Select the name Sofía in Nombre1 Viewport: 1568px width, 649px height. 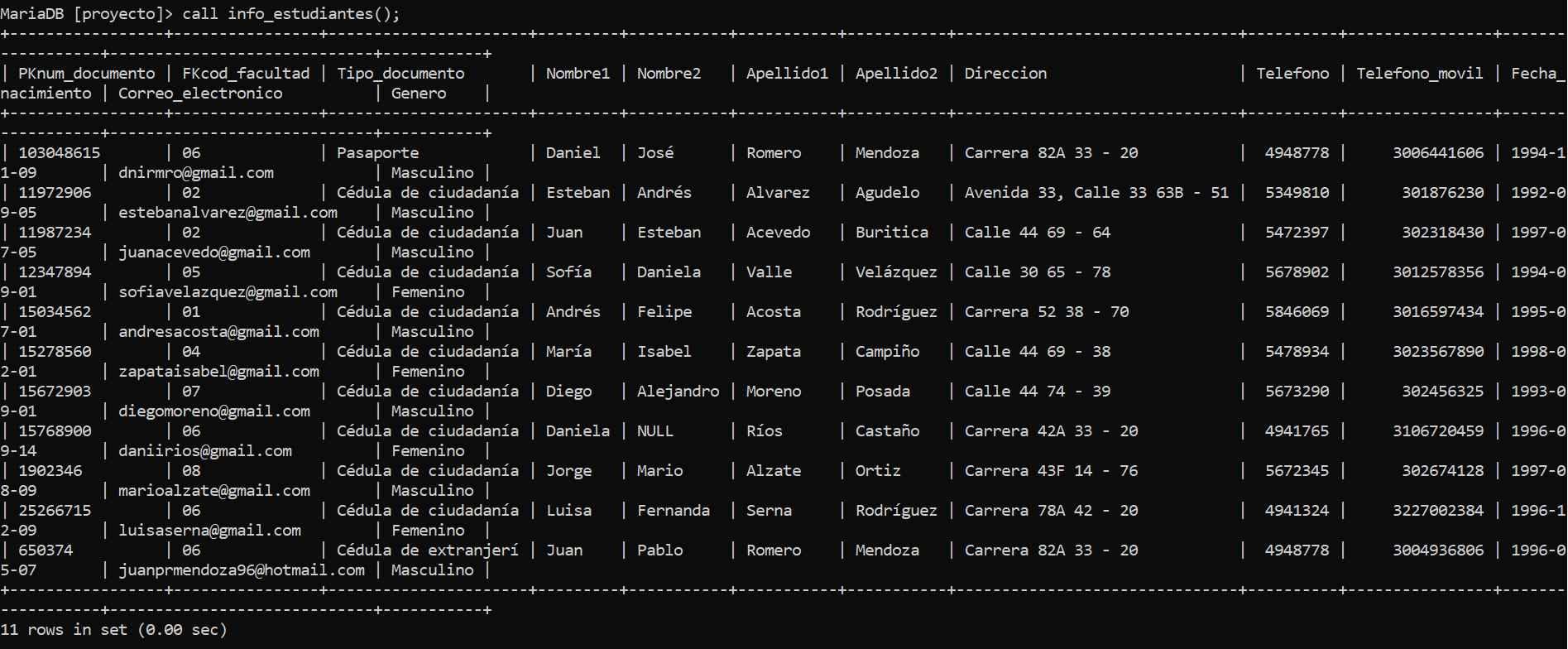(568, 272)
